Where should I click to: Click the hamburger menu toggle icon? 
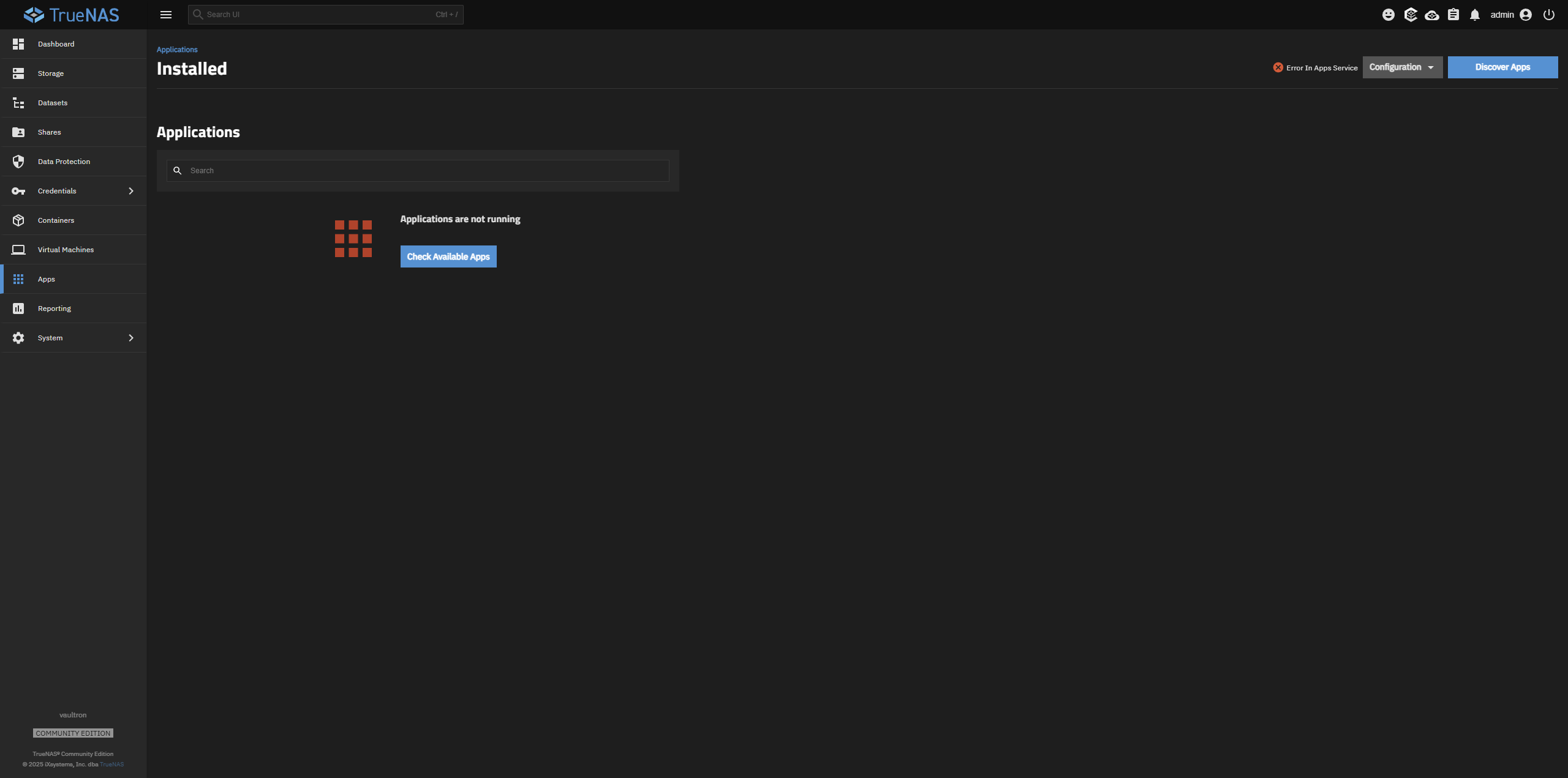pyautogui.click(x=165, y=15)
